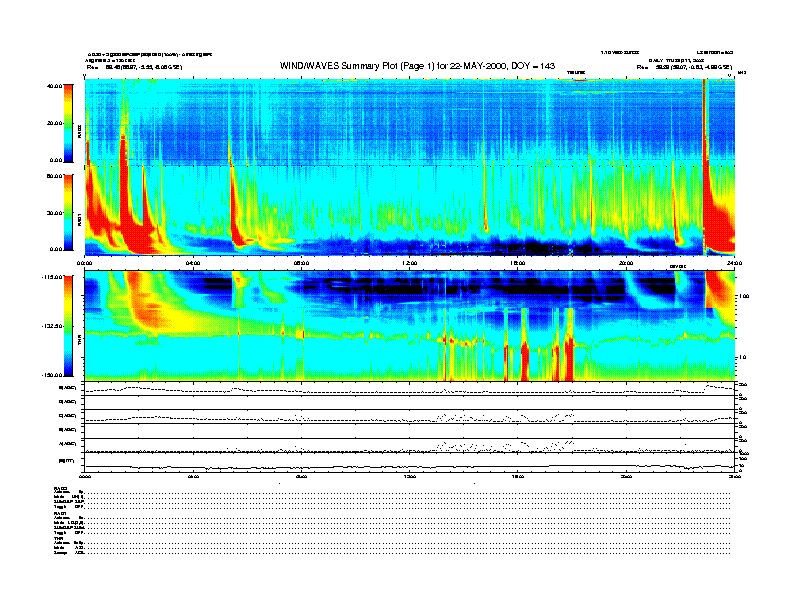Click the -150.00 color scale label
Screen dimensions: 792x612
49,373
